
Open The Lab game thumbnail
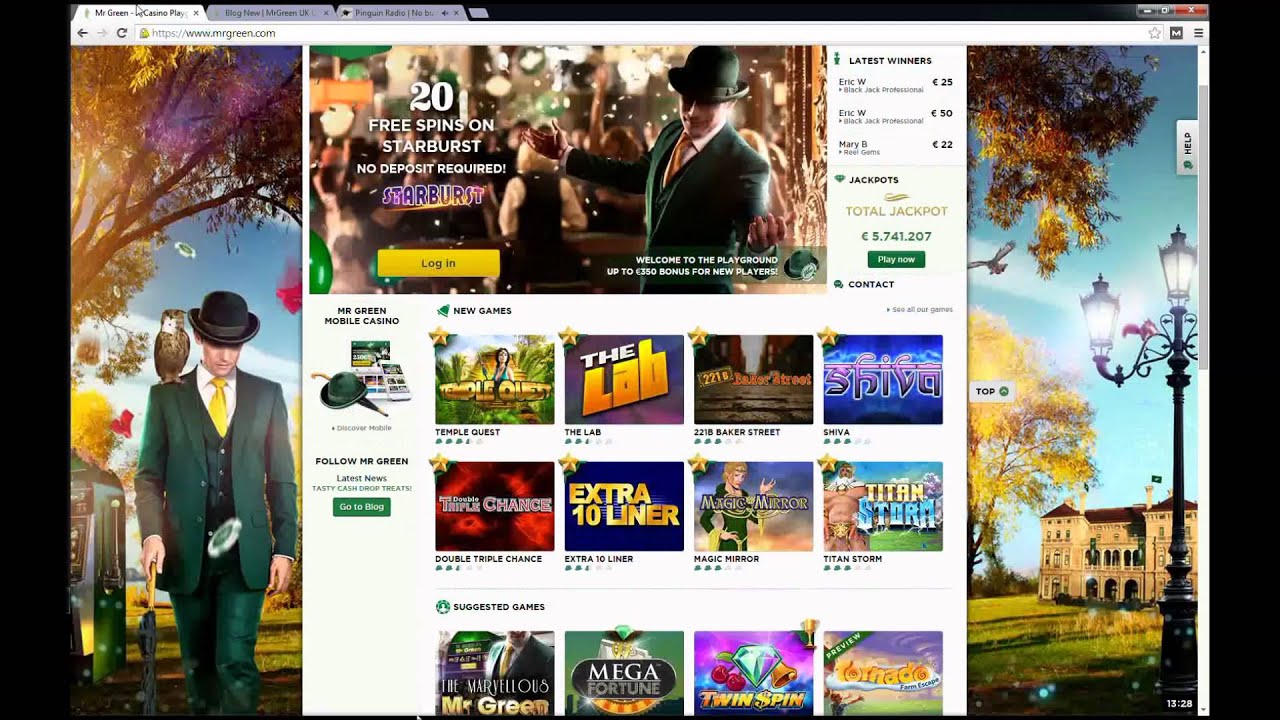(x=624, y=379)
